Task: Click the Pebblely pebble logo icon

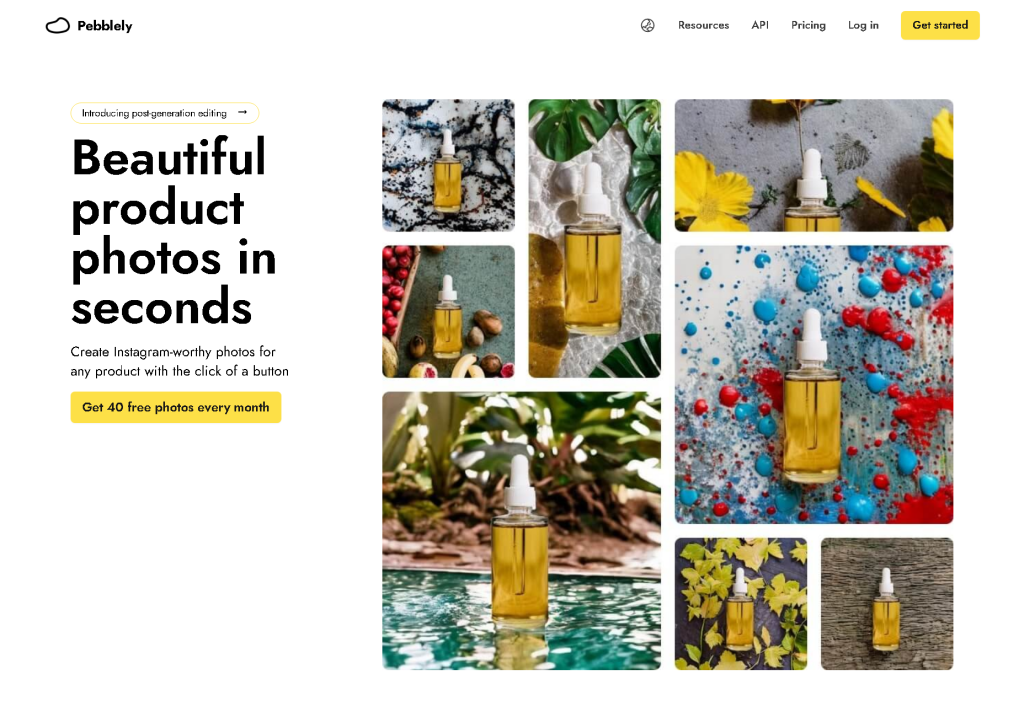Action: (57, 25)
